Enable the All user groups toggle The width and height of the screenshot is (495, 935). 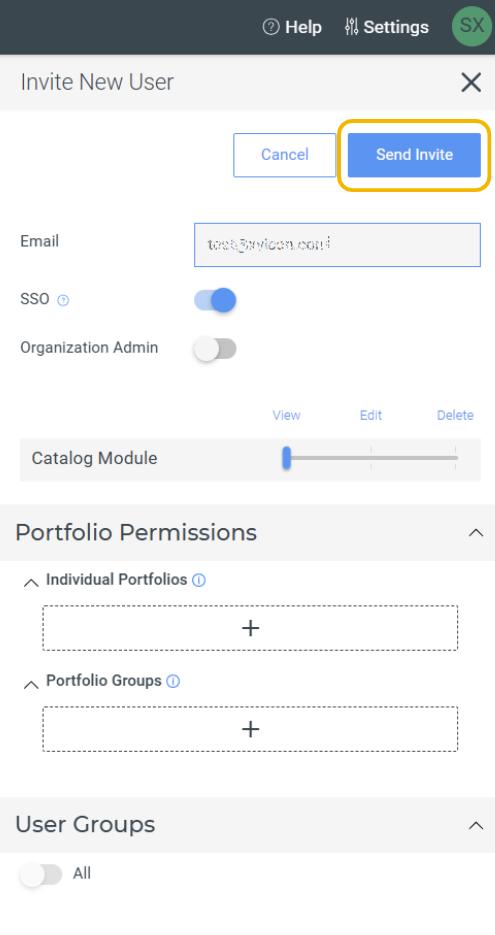[41, 875]
